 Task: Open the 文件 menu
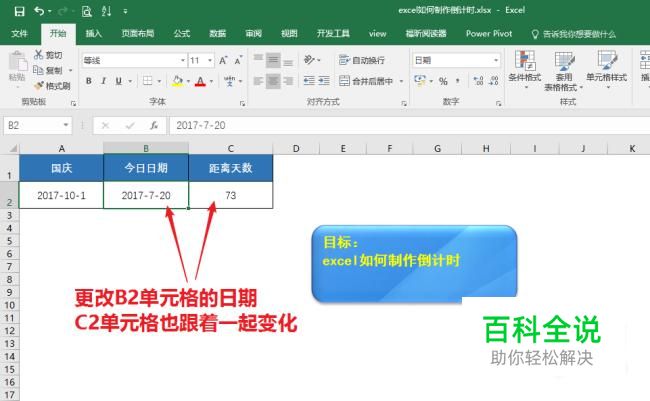(19, 34)
